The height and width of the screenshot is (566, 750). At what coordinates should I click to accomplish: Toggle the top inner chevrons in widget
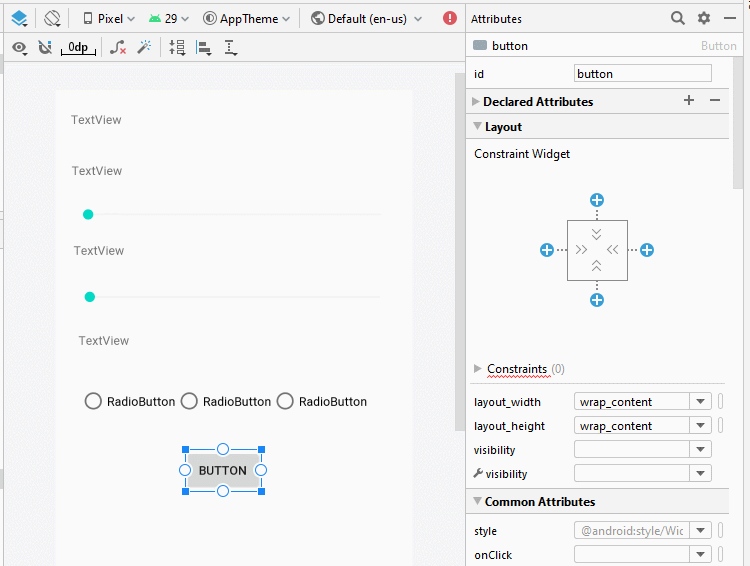596,234
